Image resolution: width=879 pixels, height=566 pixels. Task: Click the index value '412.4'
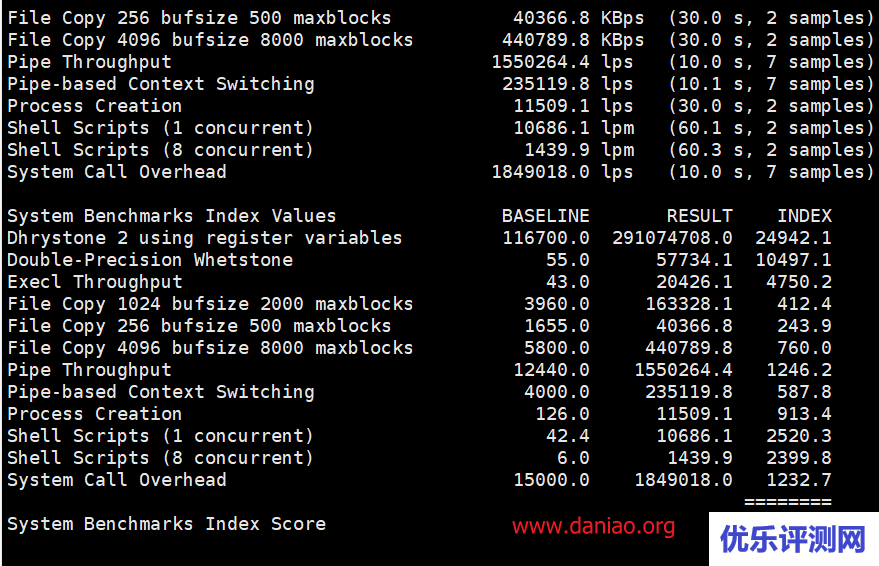[804, 304]
